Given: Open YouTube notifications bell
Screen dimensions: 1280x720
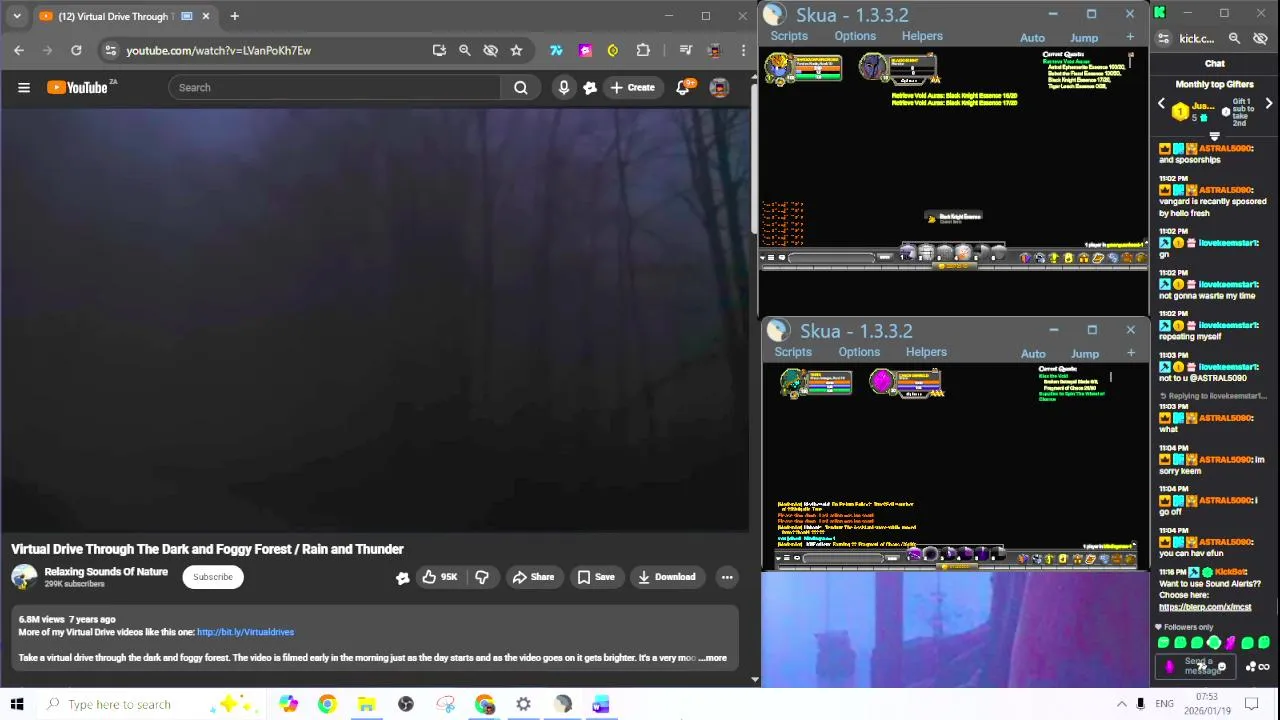Looking at the screenshot, I should tap(683, 88).
